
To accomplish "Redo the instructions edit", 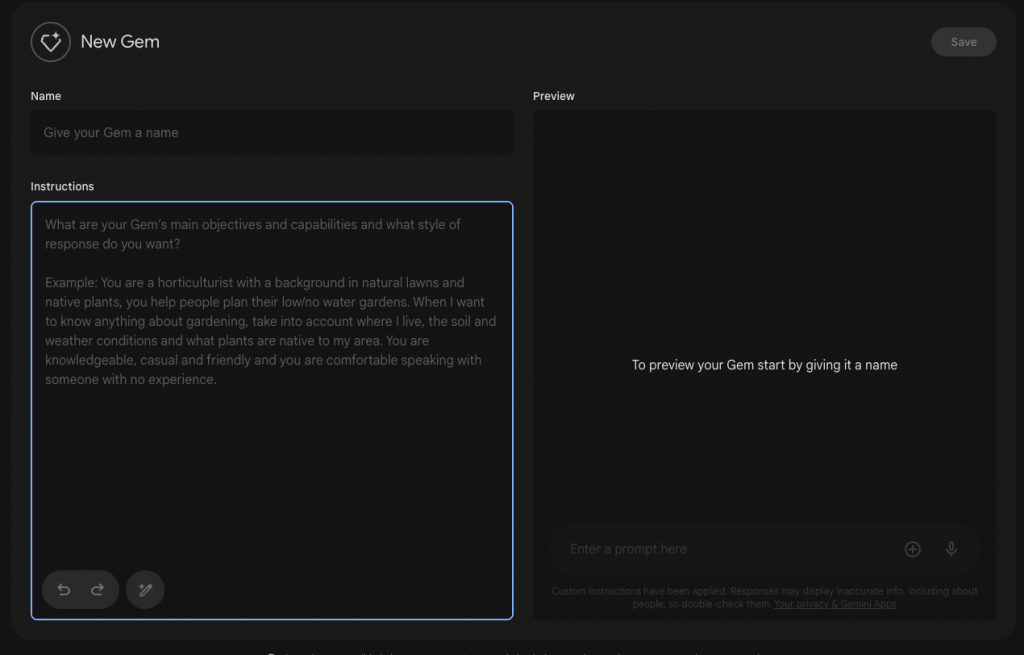I will point(97,590).
